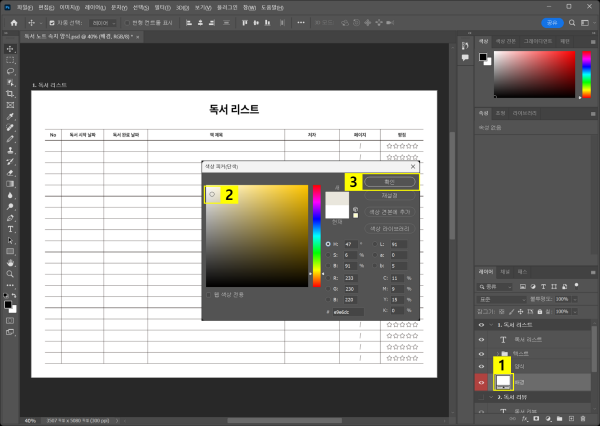Filter layers by type layers (T icon)
Image resolution: width=600 pixels, height=426 pixels.
click(543, 286)
